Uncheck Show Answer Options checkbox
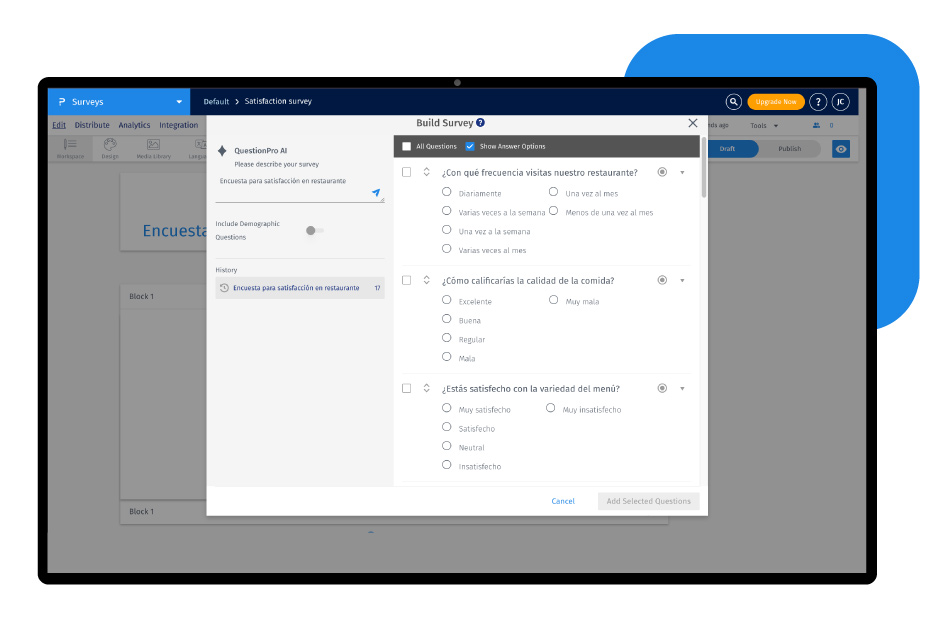The height and width of the screenshot is (626, 941). [x=470, y=146]
